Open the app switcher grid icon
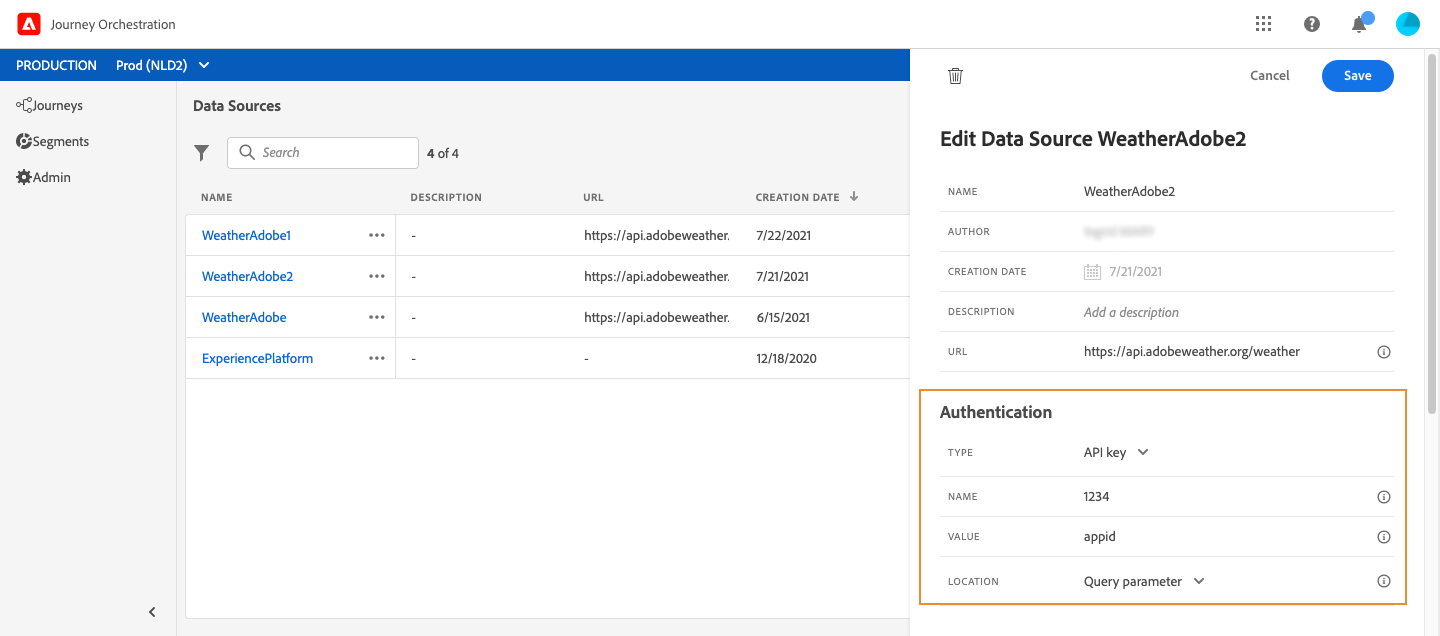 click(x=1263, y=24)
